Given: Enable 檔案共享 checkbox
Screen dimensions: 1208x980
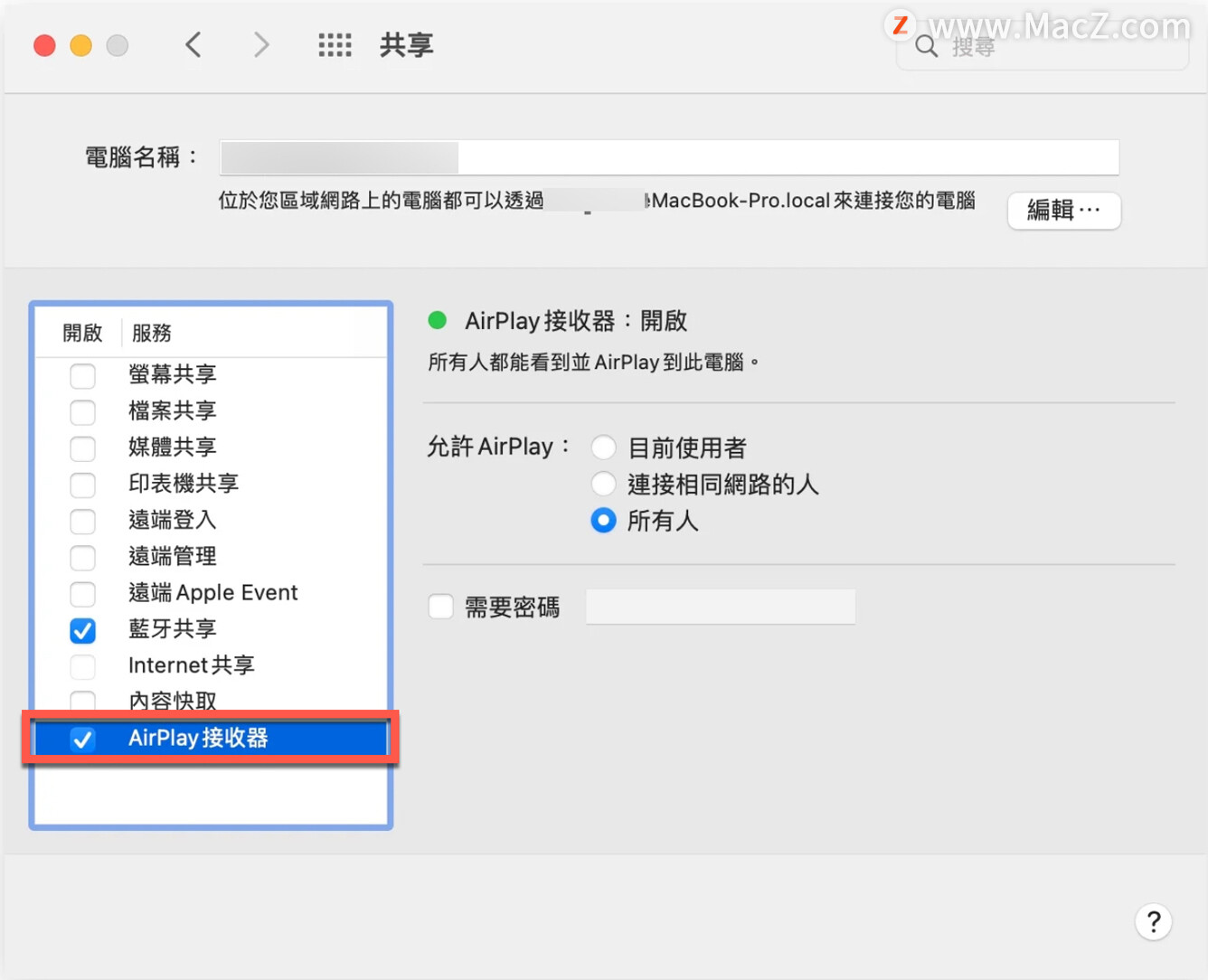Looking at the screenshot, I should (82, 411).
